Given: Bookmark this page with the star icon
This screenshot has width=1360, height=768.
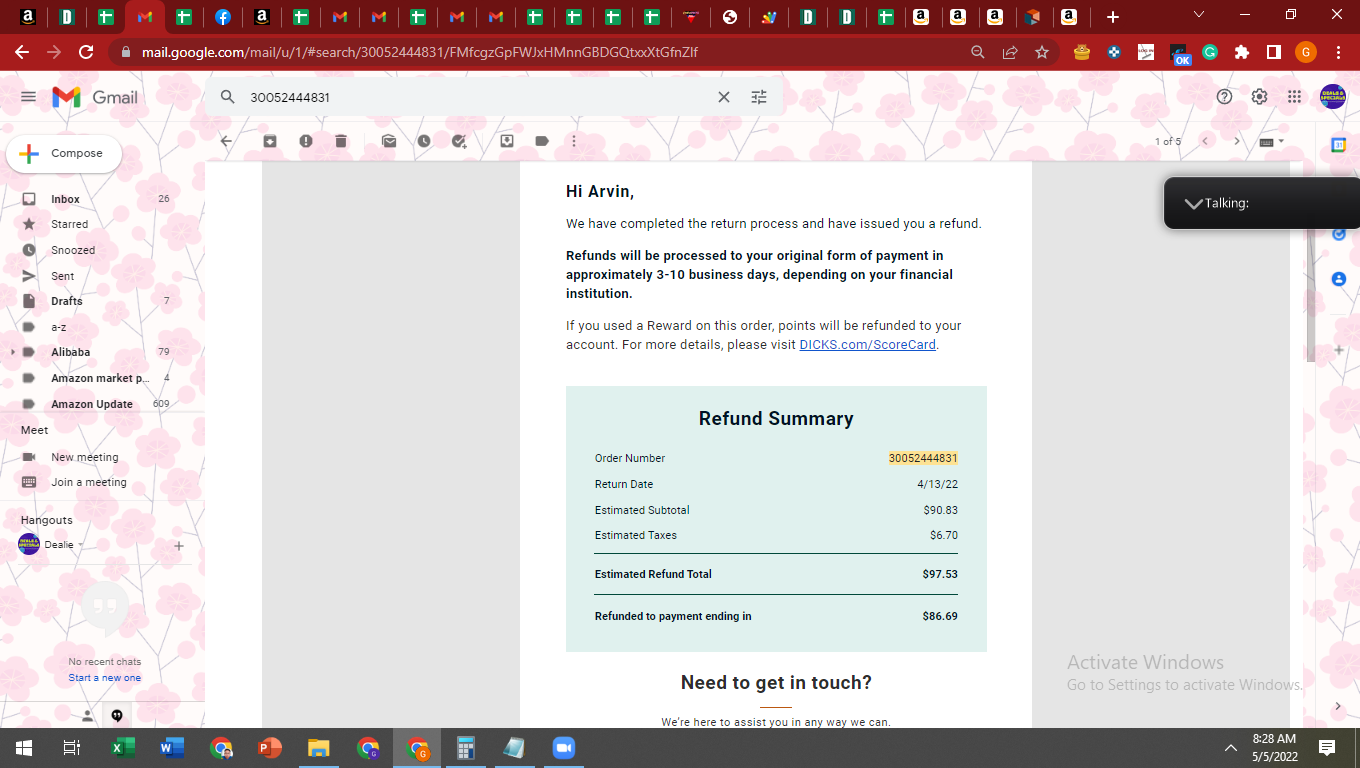Looking at the screenshot, I should pyautogui.click(x=1042, y=52).
